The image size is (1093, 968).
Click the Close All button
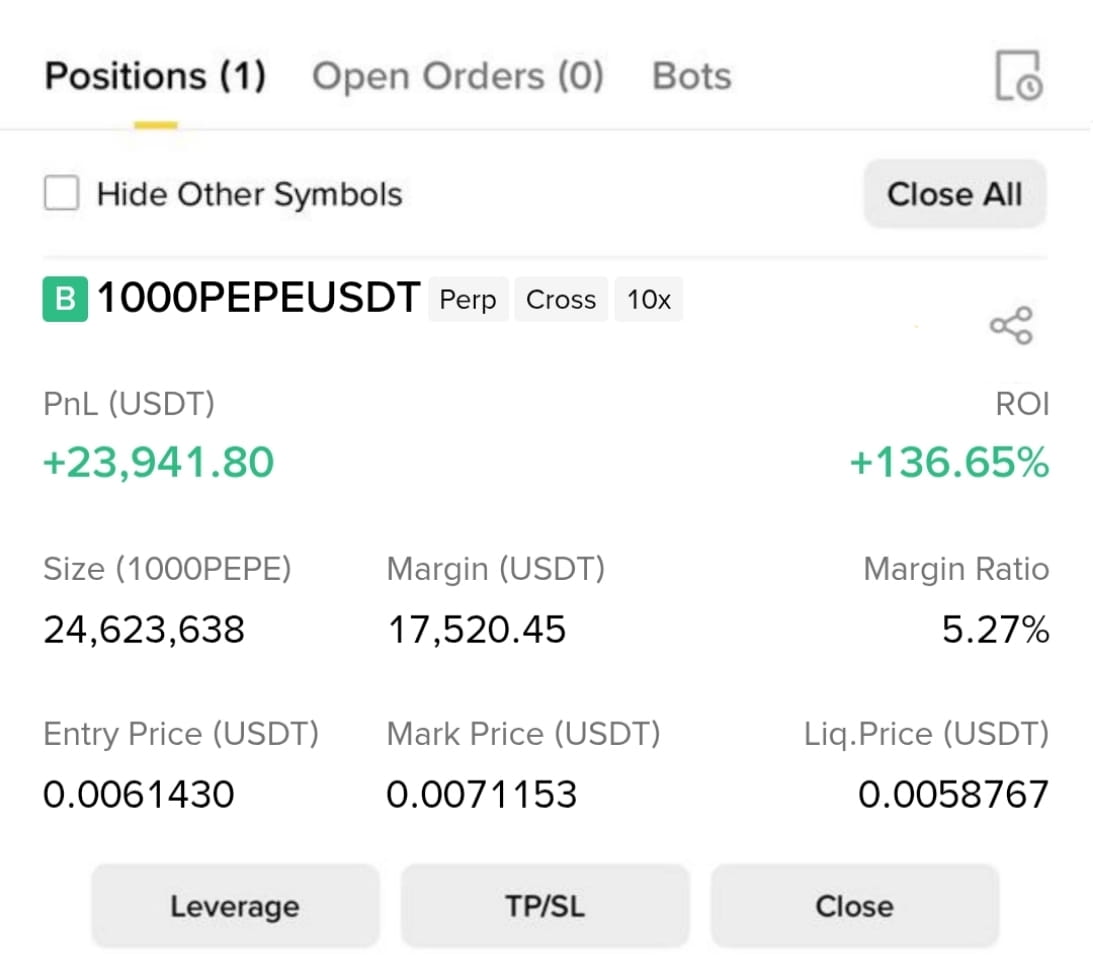pyautogui.click(x=954, y=194)
